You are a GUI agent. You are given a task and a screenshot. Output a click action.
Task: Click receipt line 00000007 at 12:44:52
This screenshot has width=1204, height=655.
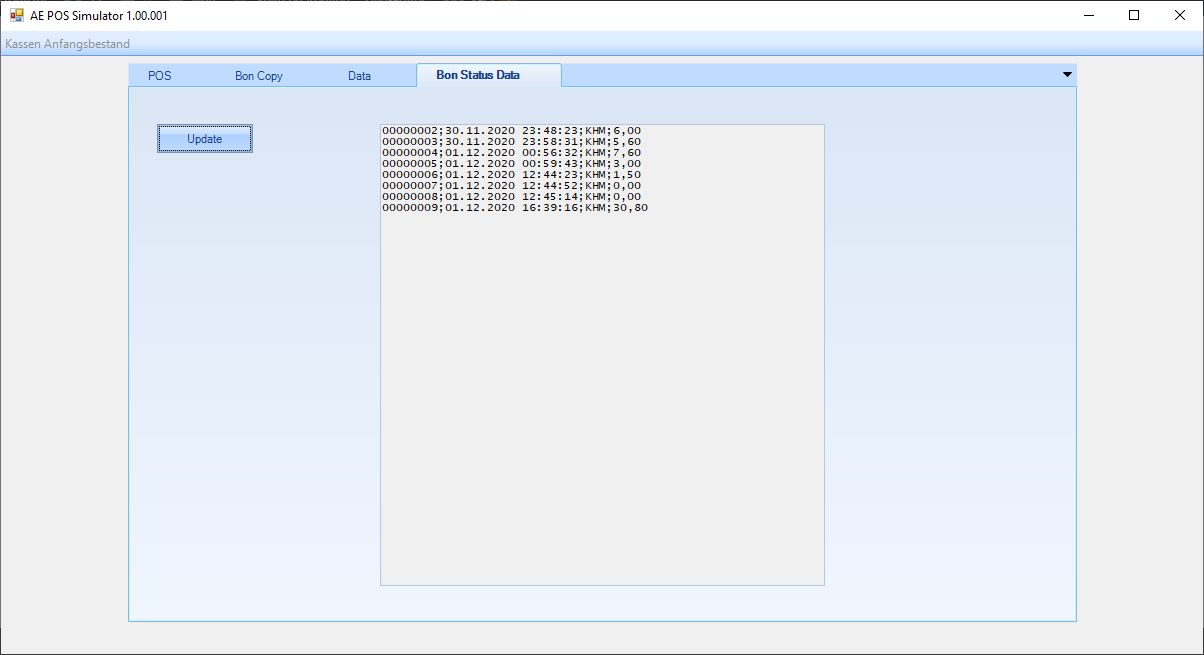coord(511,186)
